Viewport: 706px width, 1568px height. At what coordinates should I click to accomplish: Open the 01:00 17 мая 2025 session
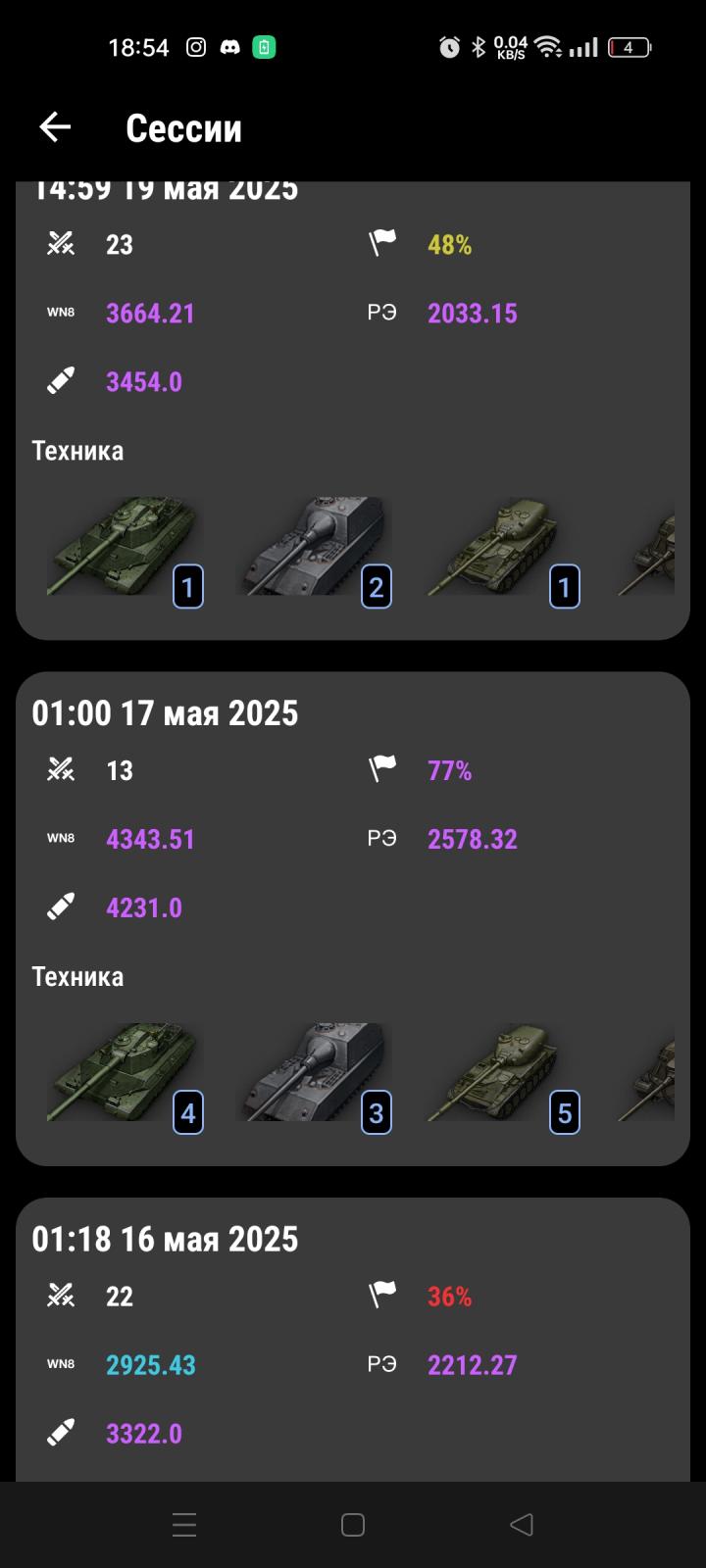[x=165, y=713]
